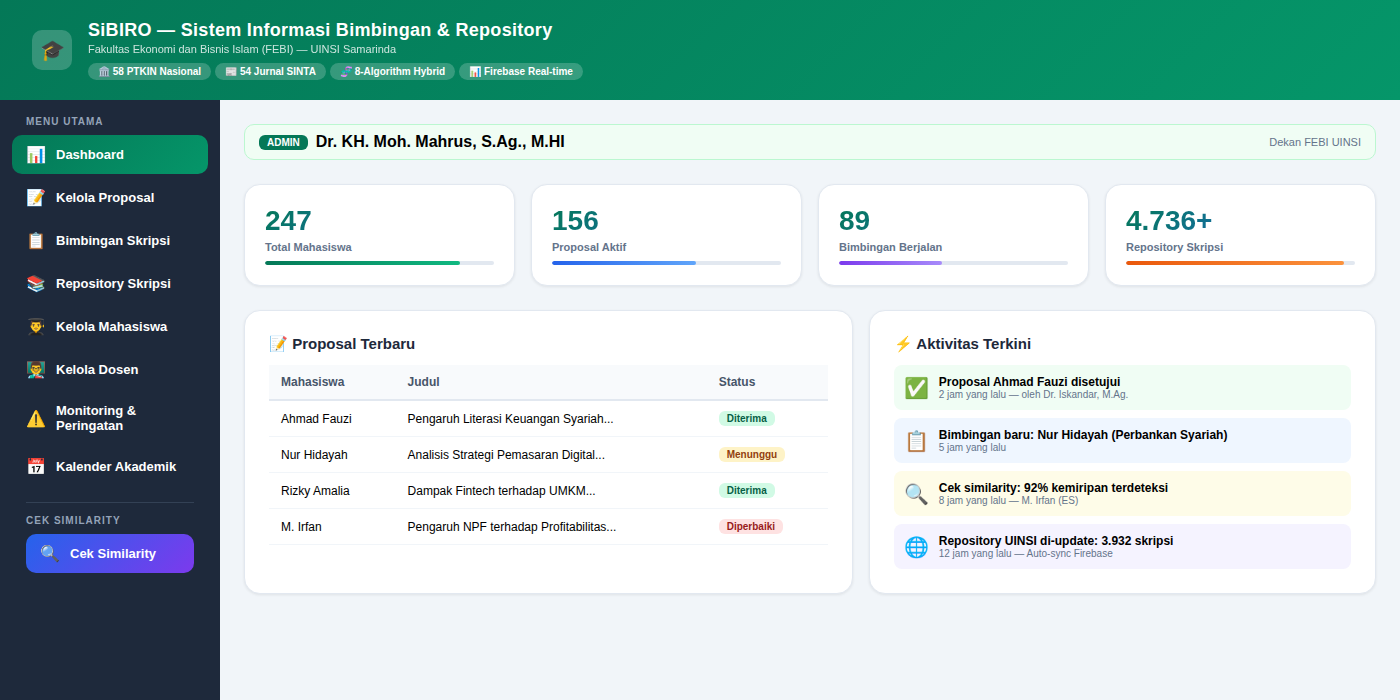Open the Kelola Proposal menu
1400x700 pixels.
coord(105,198)
